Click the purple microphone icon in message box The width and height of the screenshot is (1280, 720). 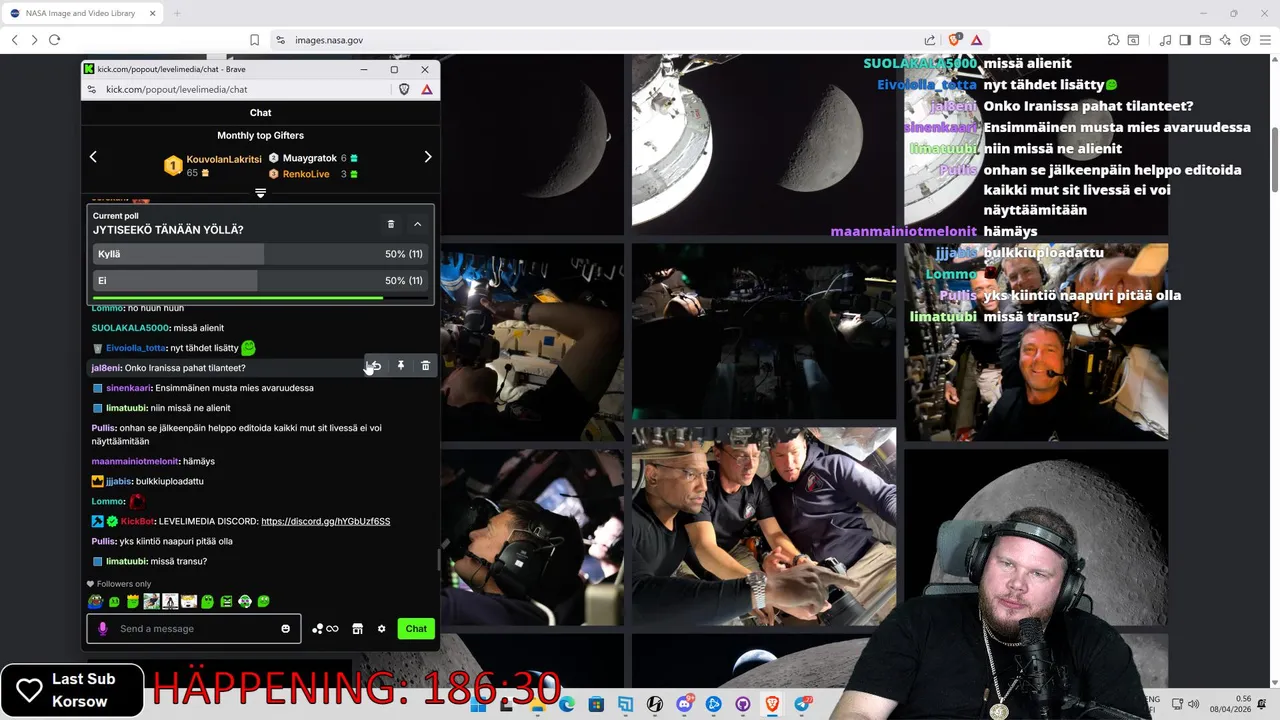(102, 629)
